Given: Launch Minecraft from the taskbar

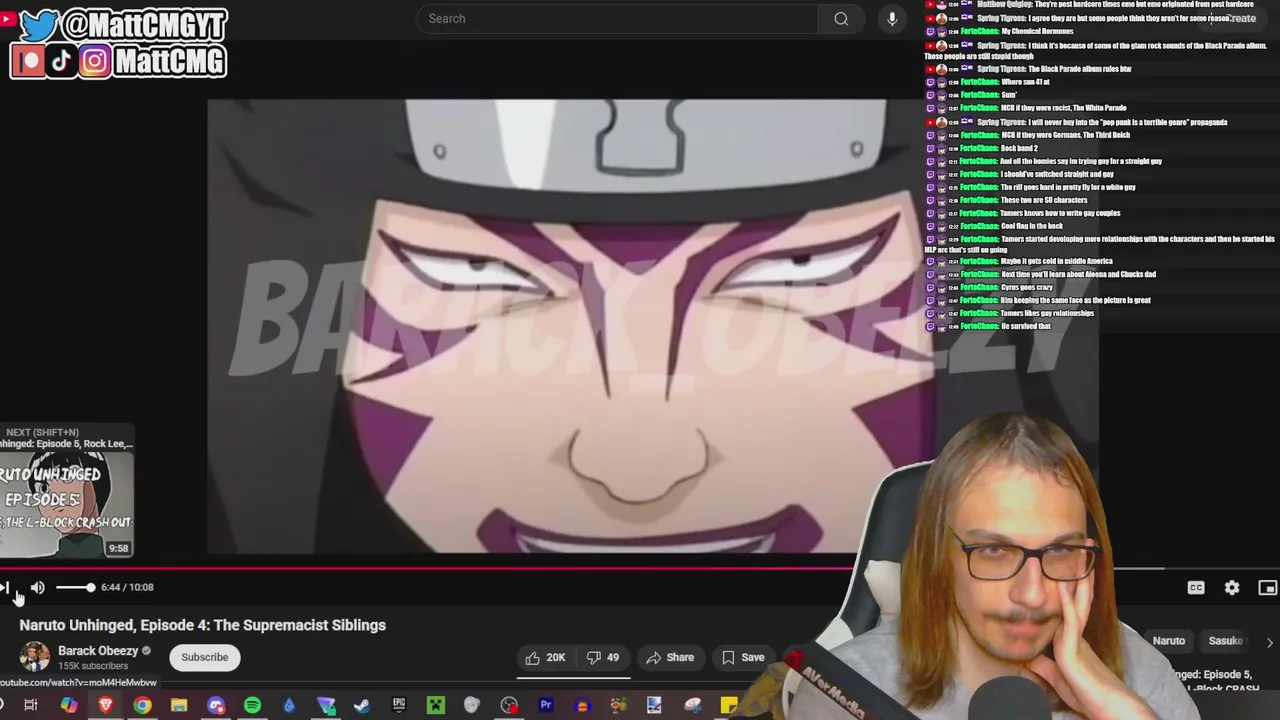Looking at the screenshot, I should point(435,705).
